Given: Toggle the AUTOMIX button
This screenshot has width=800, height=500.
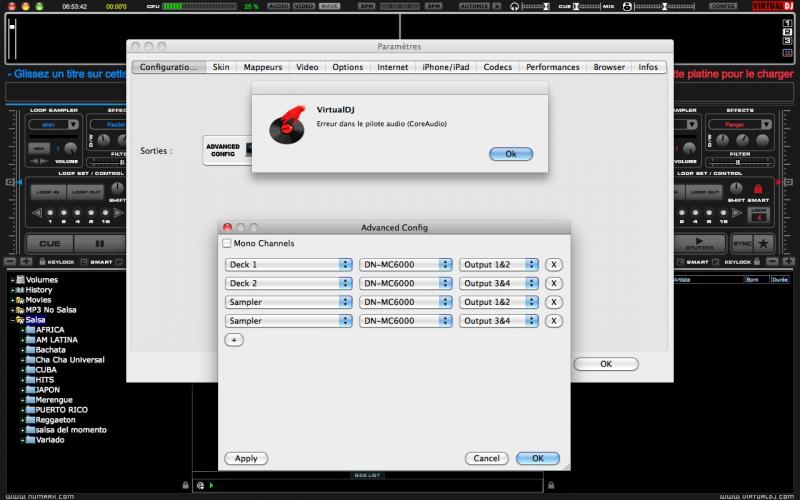Looking at the screenshot, I should point(474,6).
